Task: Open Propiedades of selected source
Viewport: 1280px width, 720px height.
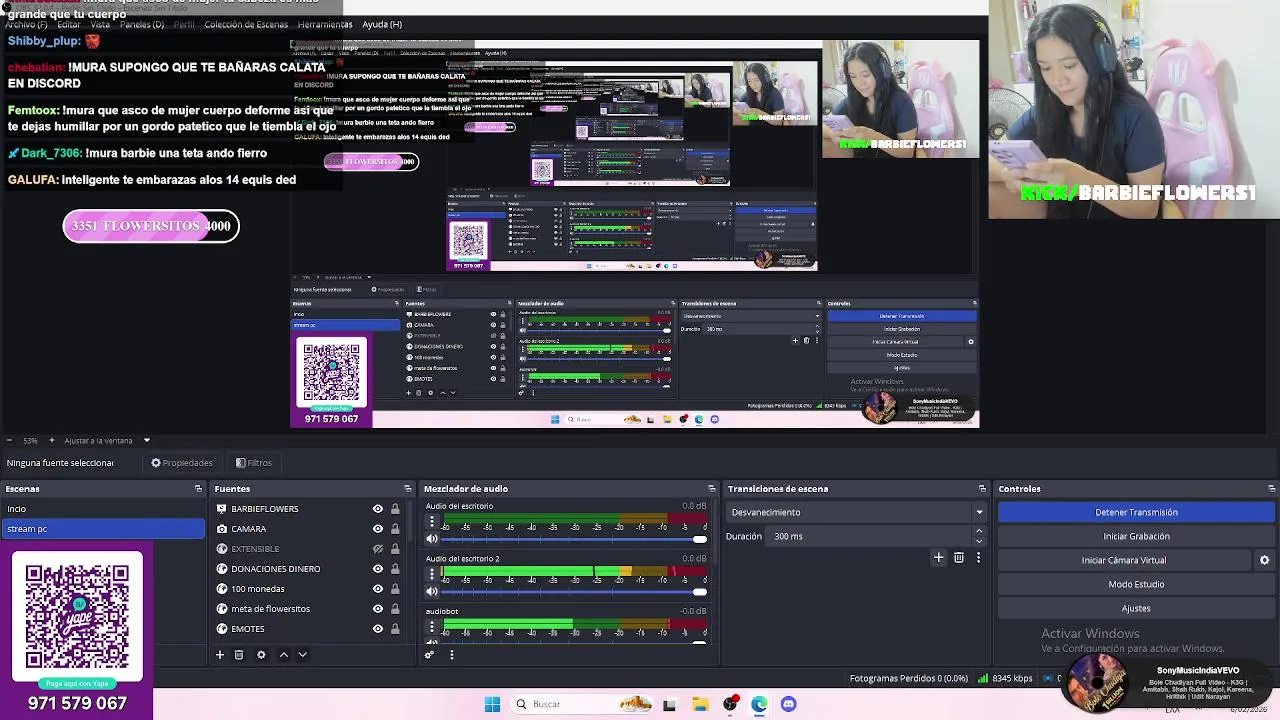Action: 182,463
